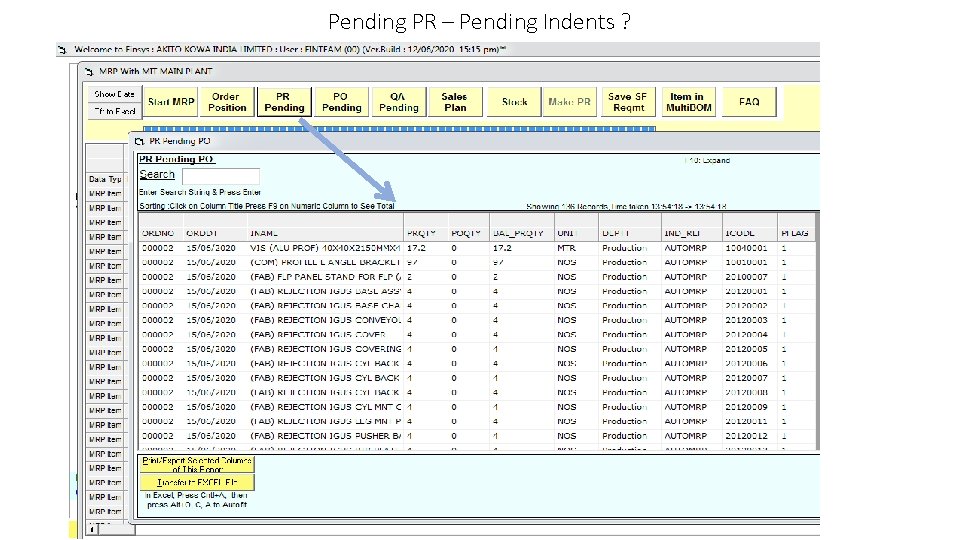
Task: Click ICODE cell 20100007
Action: 746,277
